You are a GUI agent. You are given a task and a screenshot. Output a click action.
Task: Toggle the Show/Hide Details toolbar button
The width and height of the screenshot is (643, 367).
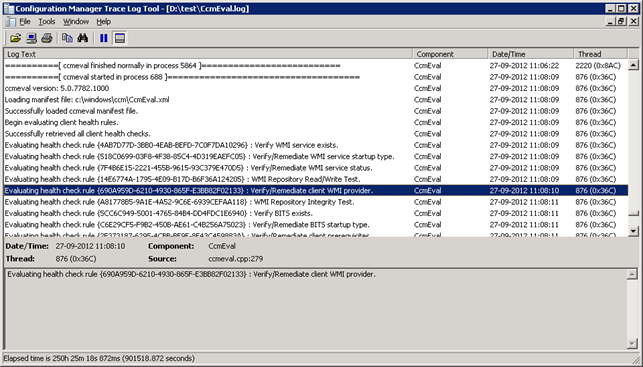pyautogui.click(x=120, y=38)
